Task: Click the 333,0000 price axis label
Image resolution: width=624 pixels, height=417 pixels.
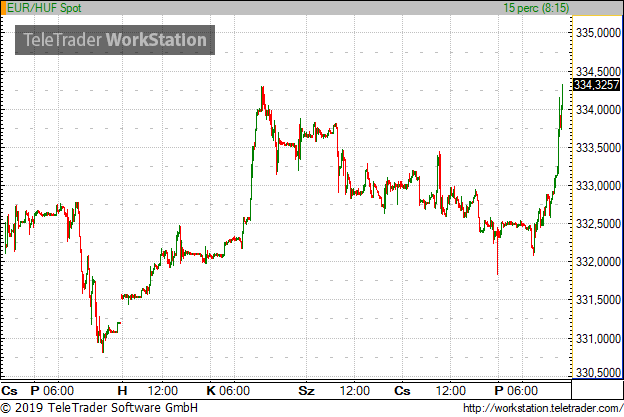Action: (599, 186)
